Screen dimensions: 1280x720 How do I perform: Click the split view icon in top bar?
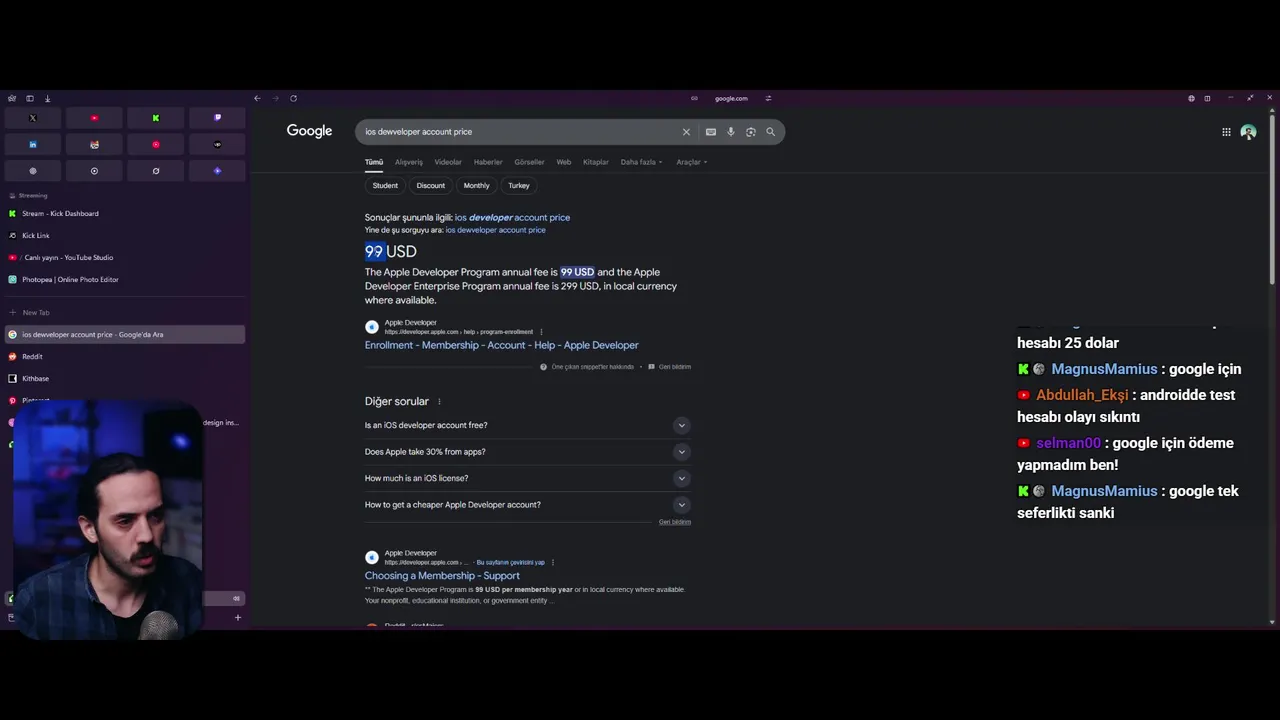1207,98
